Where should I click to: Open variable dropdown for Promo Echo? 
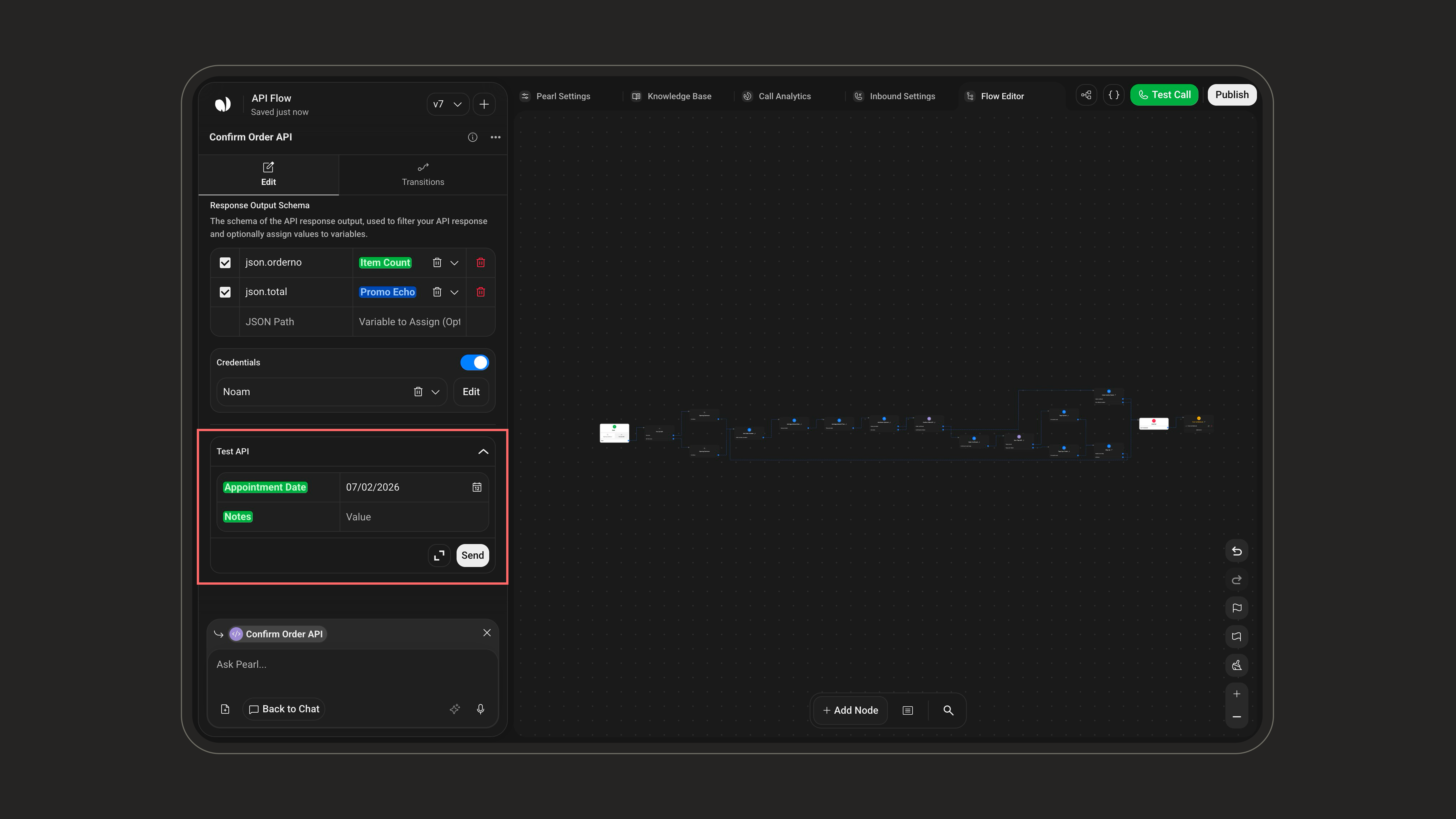click(x=454, y=292)
